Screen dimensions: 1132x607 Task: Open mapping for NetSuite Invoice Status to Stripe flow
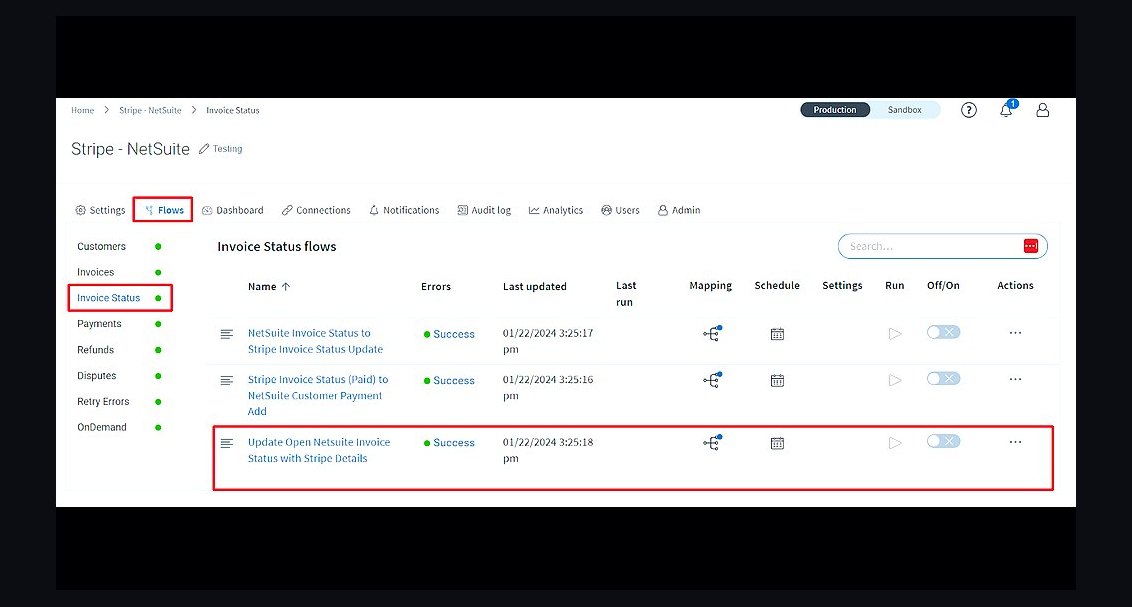click(712, 333)
